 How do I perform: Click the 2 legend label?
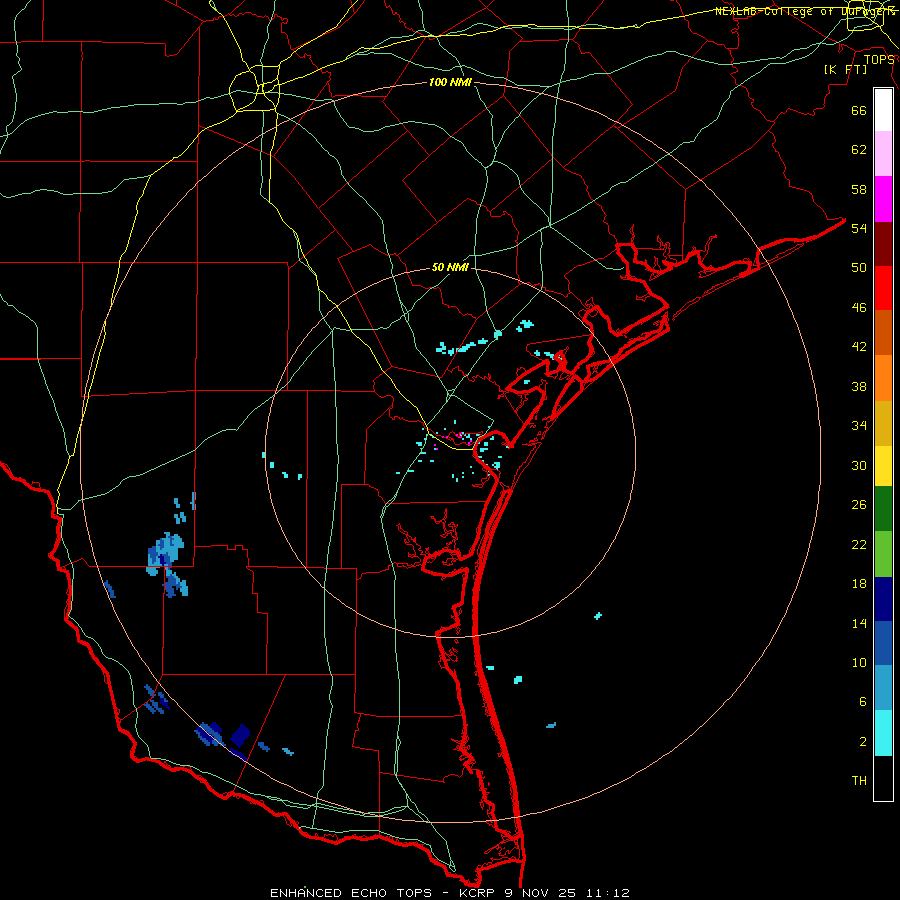click(862, 742)
